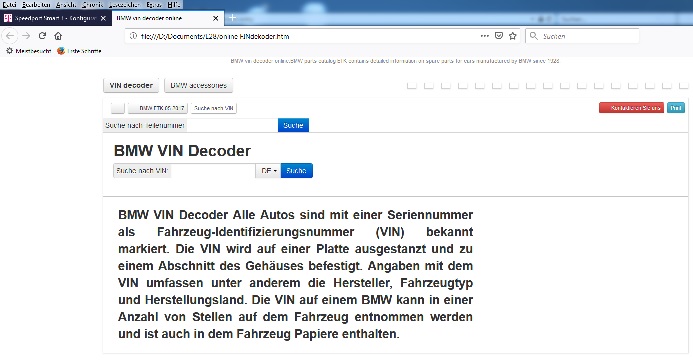This screenshot has width=693, height=363.
Task: Open the Meistbesucht bookmarks folder
Action: click(29, 51)
